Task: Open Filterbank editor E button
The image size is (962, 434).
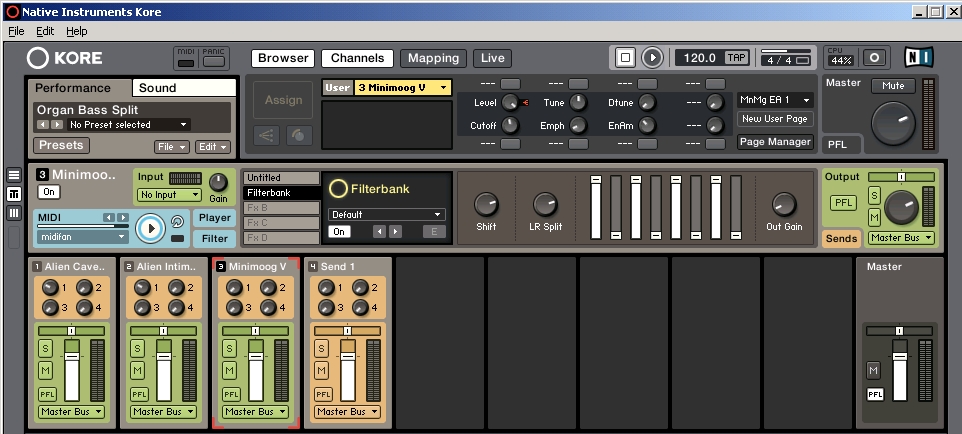Action: pyautogui.click(x=434, y=231)
